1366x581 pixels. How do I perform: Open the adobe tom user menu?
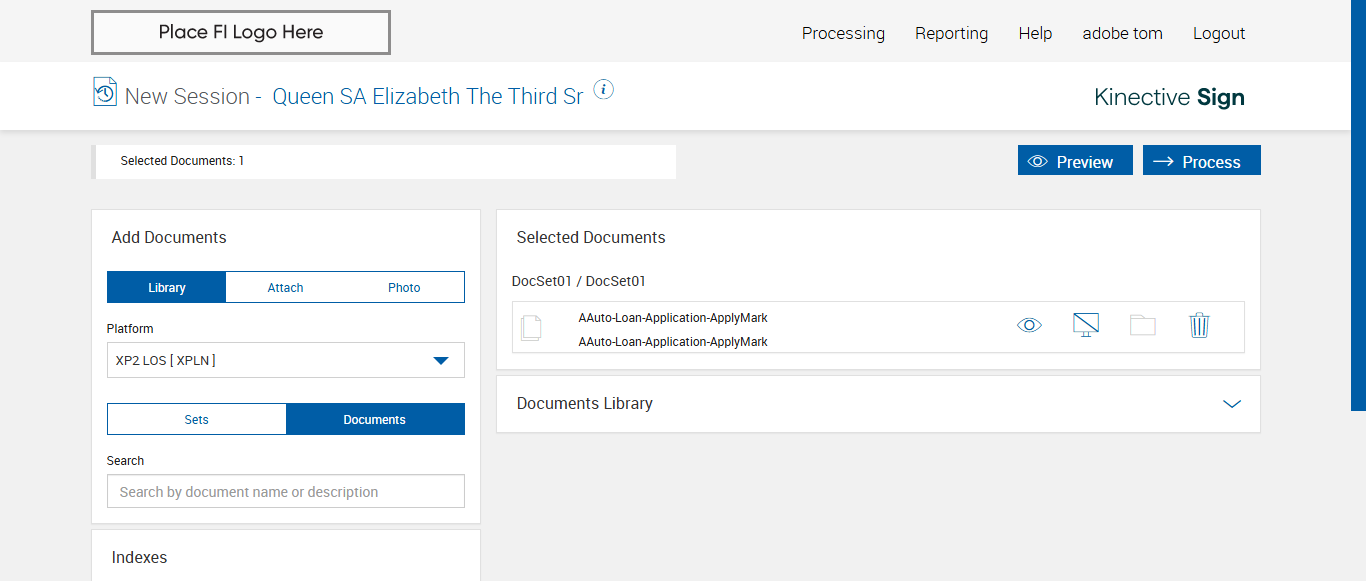[x=1122, y=33]
